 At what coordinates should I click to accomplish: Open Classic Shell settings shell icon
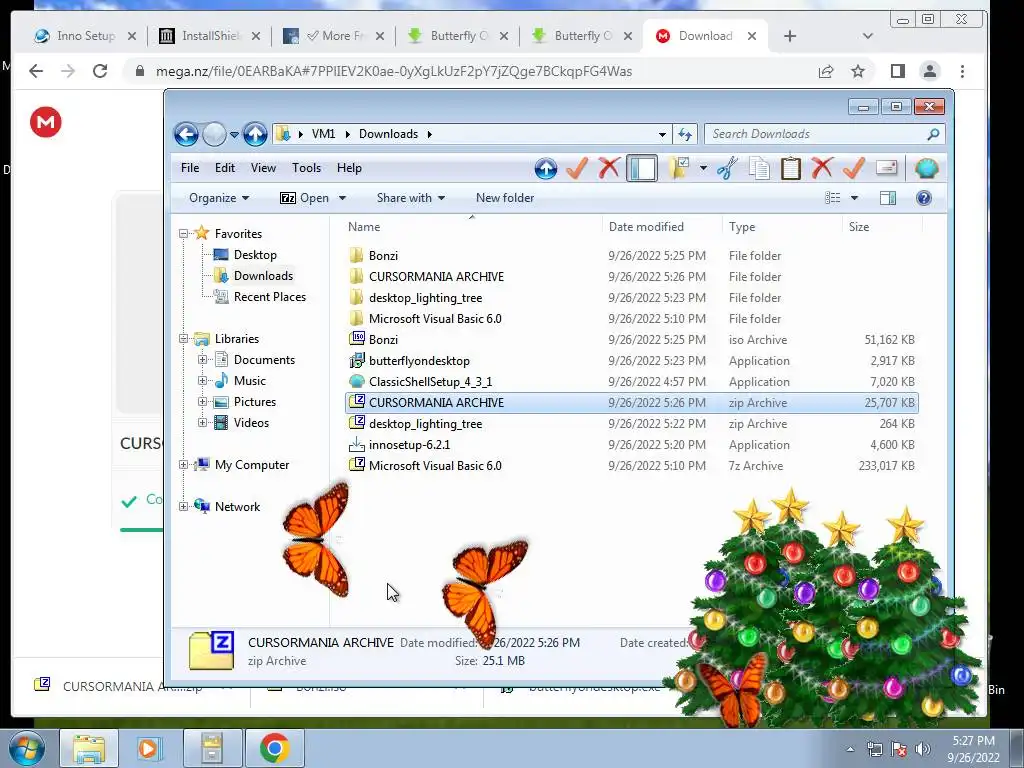926,168
